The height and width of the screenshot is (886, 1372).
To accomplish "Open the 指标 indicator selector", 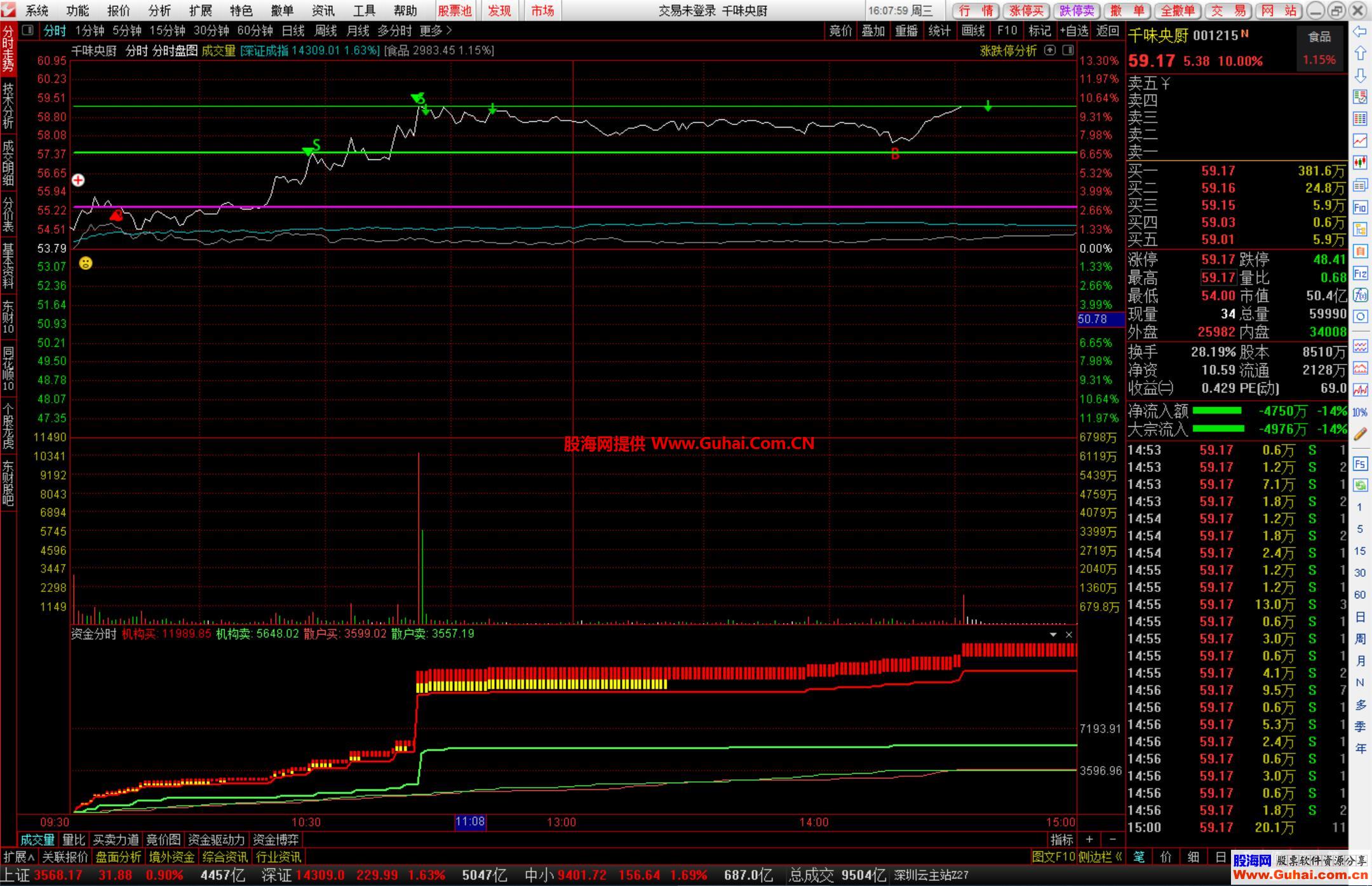I will pyautogui.click(x=1061, y=840).
